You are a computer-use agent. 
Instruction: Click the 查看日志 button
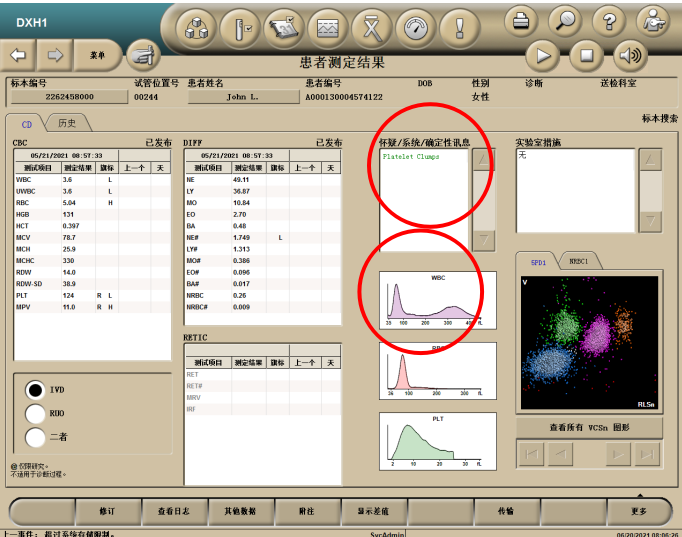click(x=174, y=511)
